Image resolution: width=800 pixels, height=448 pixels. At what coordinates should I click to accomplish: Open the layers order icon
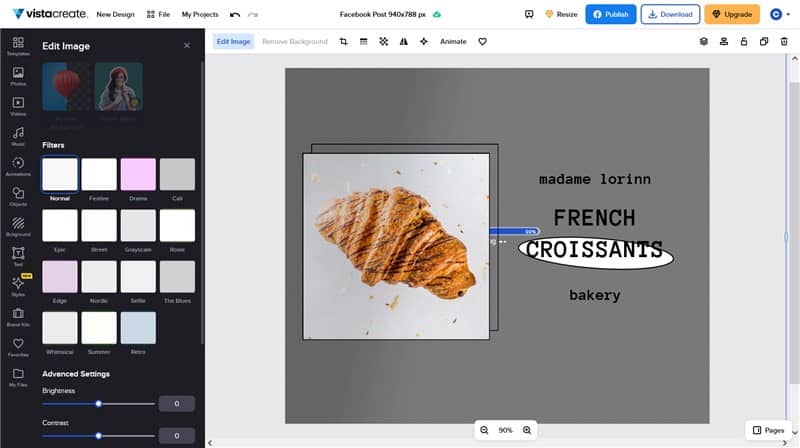pos(704,41)
